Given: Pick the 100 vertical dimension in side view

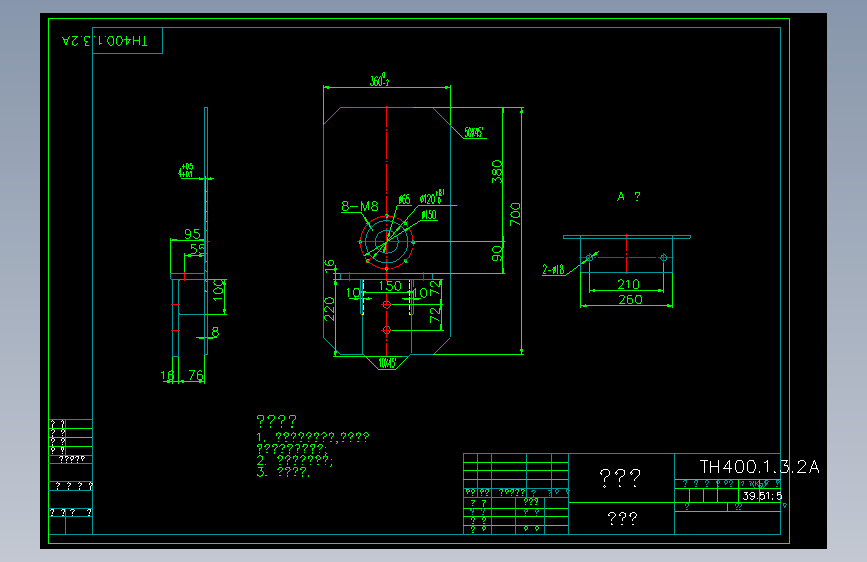Looking at the screenshot, I should pyautogui.click(x=218, y=290).
